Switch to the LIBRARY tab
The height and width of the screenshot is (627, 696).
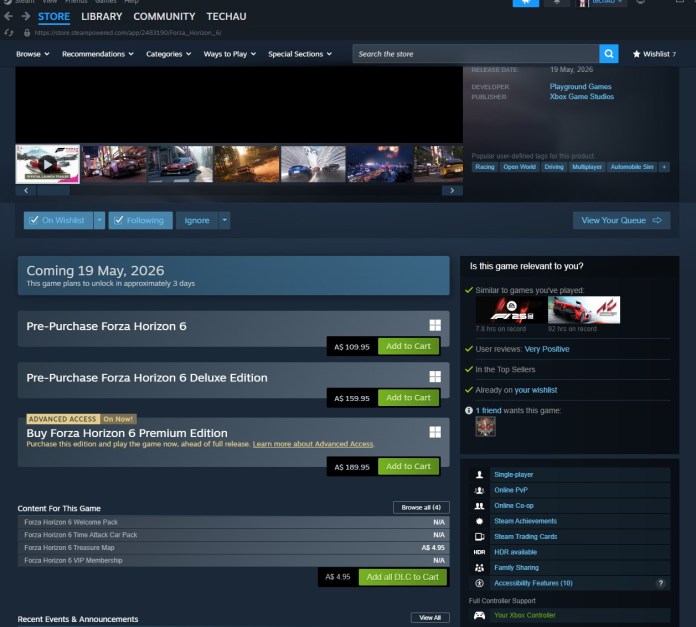pyautogui.click(x=102, y=16)
